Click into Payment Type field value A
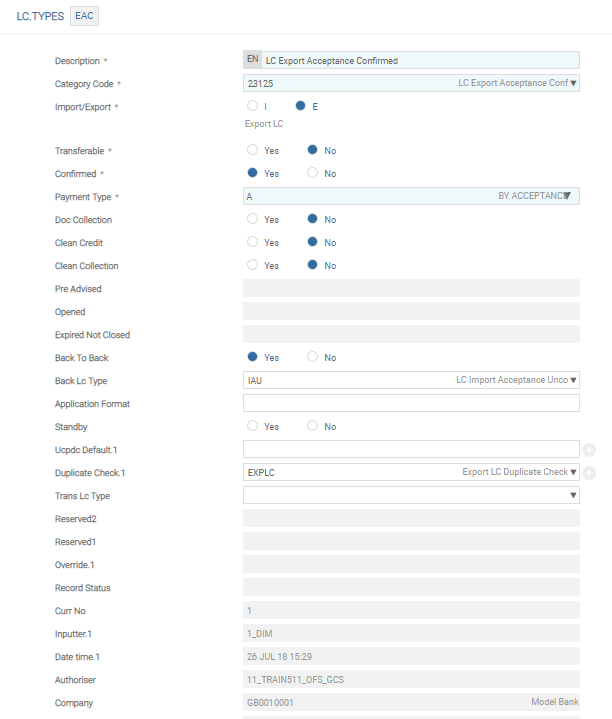 click(411, 196)
